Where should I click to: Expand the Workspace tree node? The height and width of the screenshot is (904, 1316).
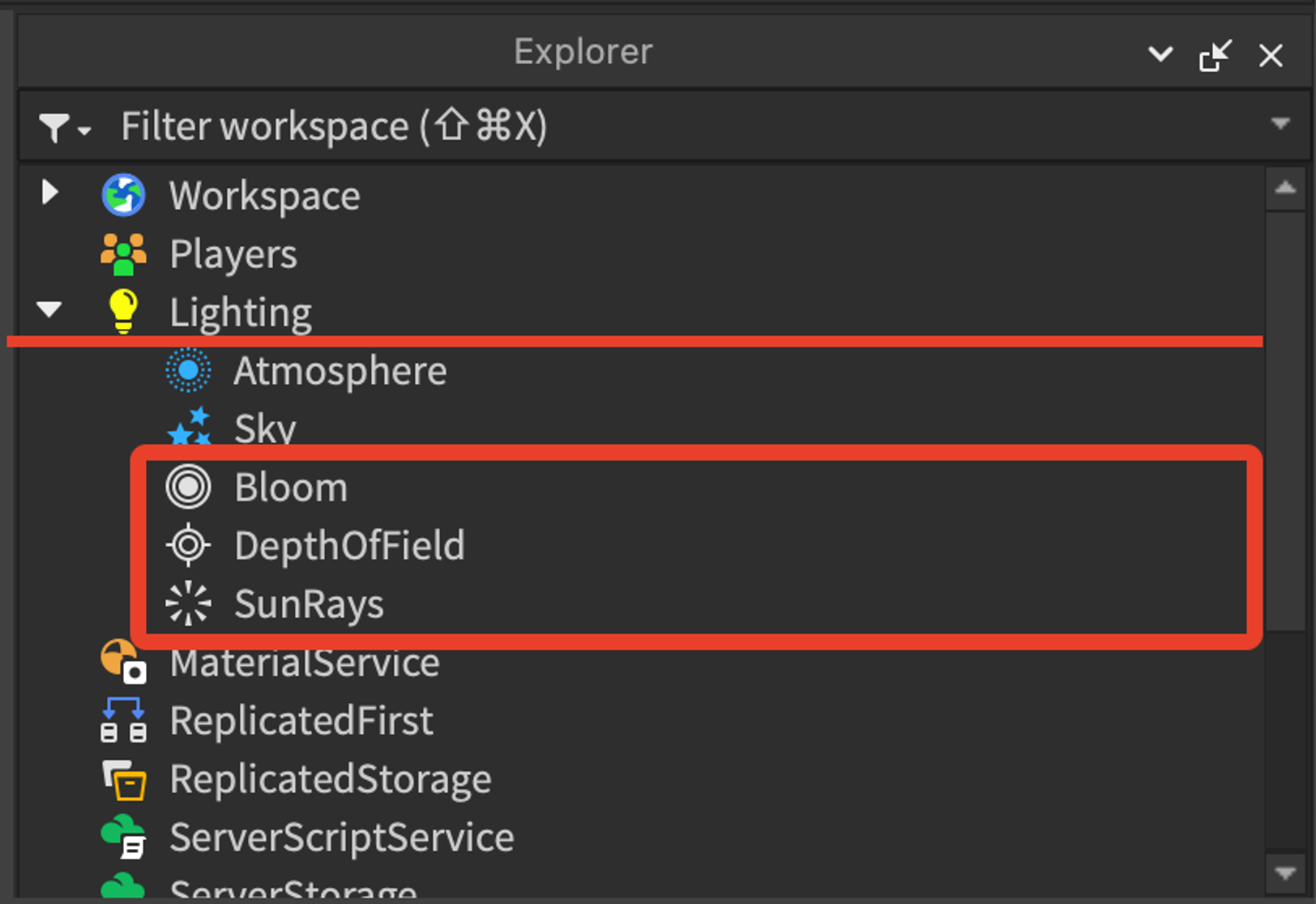coord(49,192)
